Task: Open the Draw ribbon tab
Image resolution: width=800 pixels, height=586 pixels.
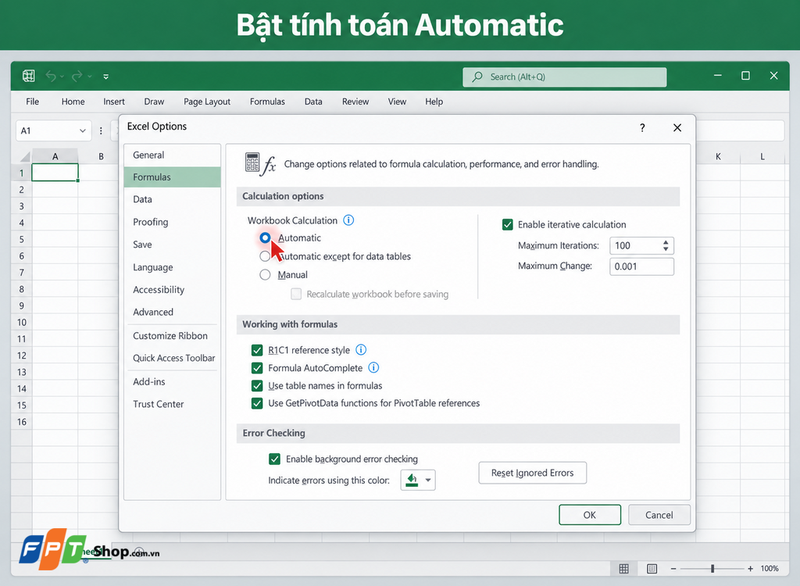Action: tap(154, 101)
